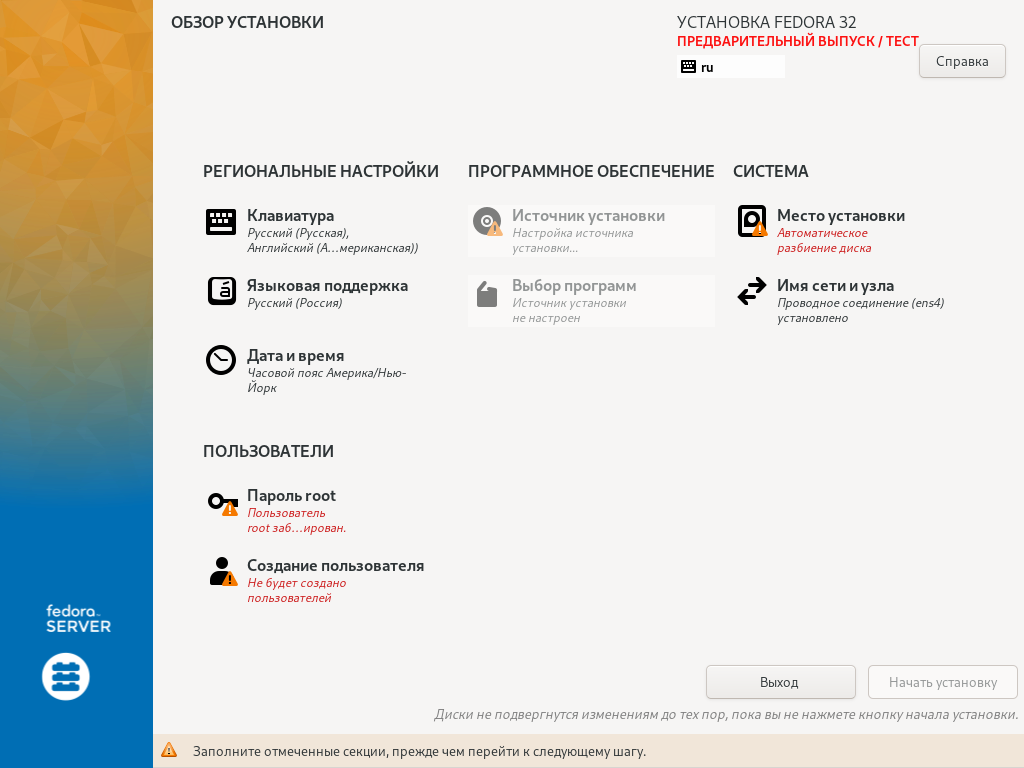Click the СИСТЕМА section heading
Viewport: 1024px width, 768px height.
(x=771, y=171)
